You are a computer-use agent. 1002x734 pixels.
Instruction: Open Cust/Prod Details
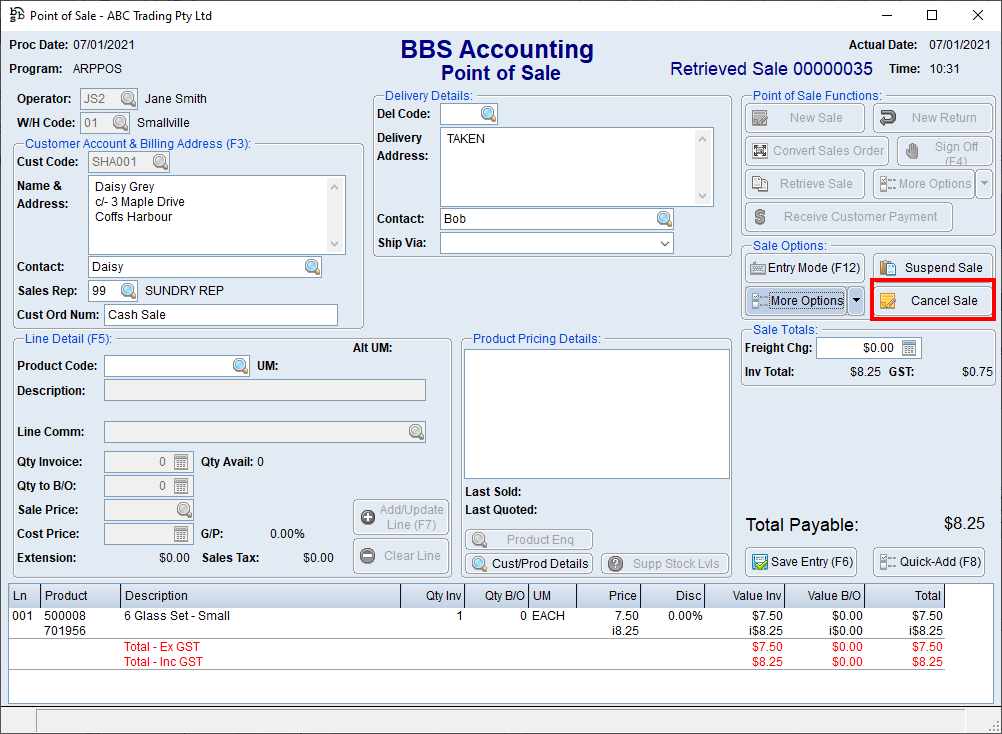pyautogui.click(x=529, y=564)
